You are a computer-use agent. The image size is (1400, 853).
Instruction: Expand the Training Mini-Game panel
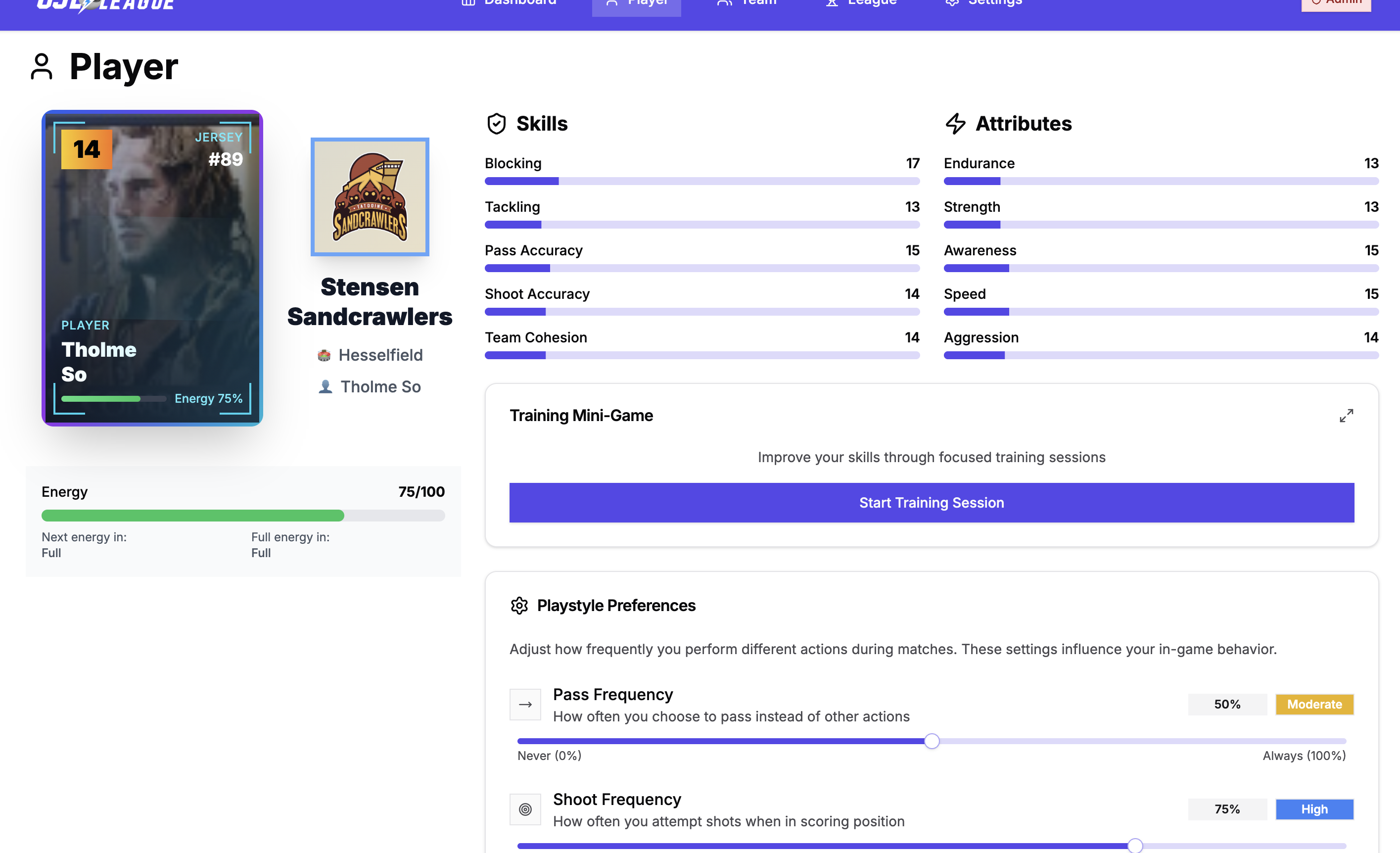1346,416
